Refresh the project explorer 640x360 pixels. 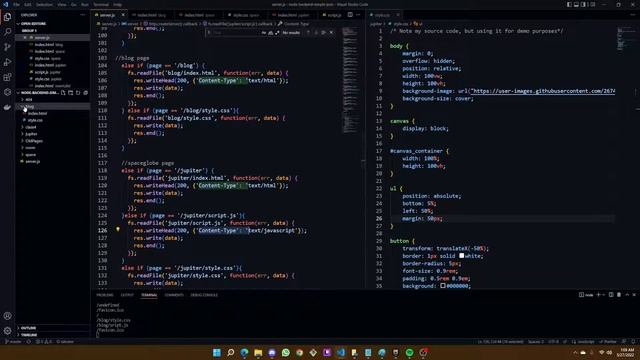(x=78, y=93)
